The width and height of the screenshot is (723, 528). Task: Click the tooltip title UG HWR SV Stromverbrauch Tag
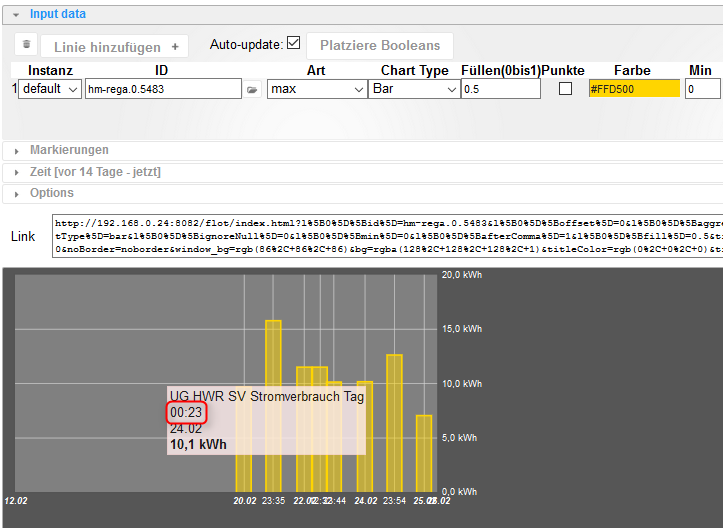(x=267, y=397)
